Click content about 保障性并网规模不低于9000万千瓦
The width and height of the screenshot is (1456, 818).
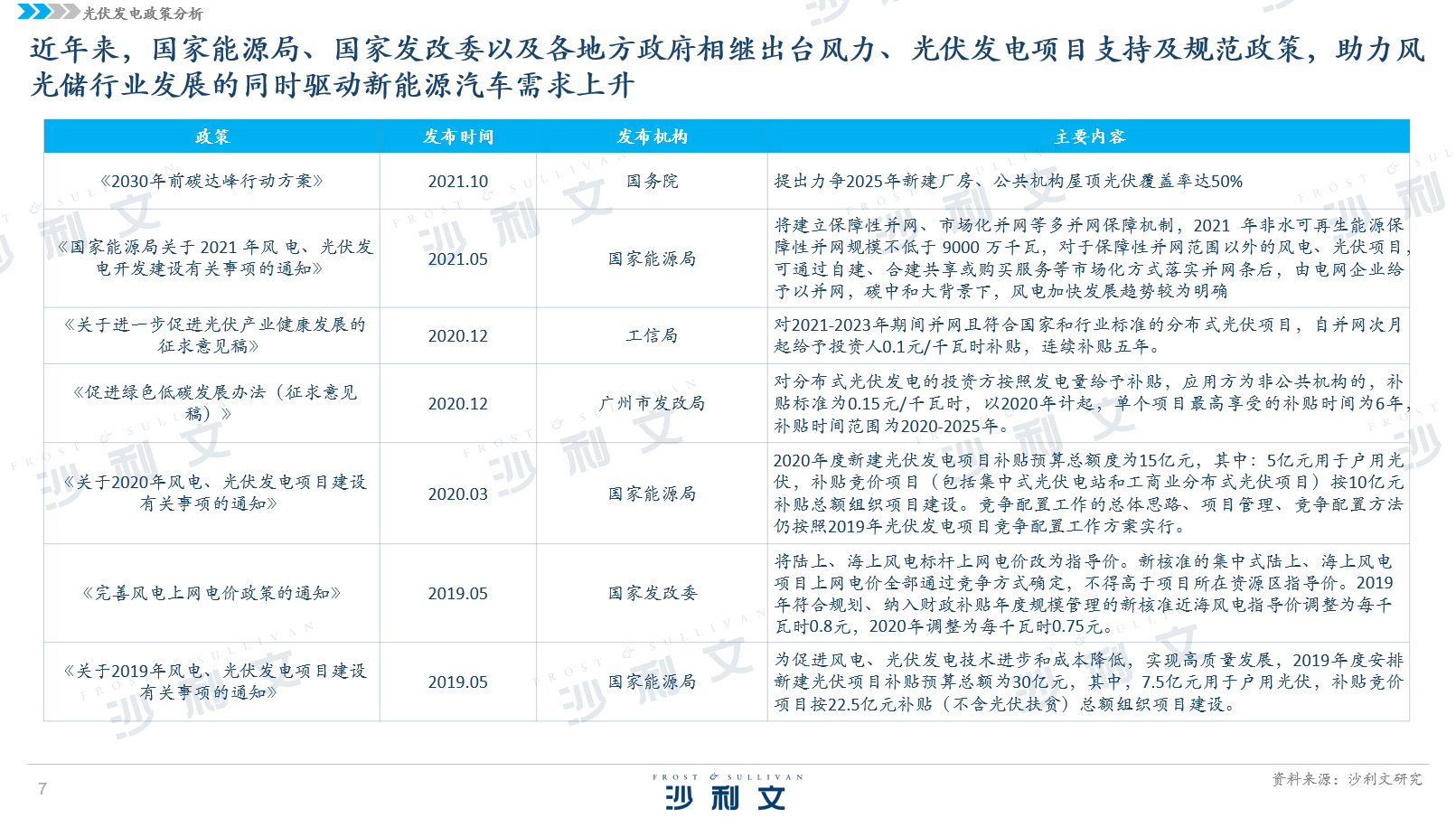tap(1090, 258)
